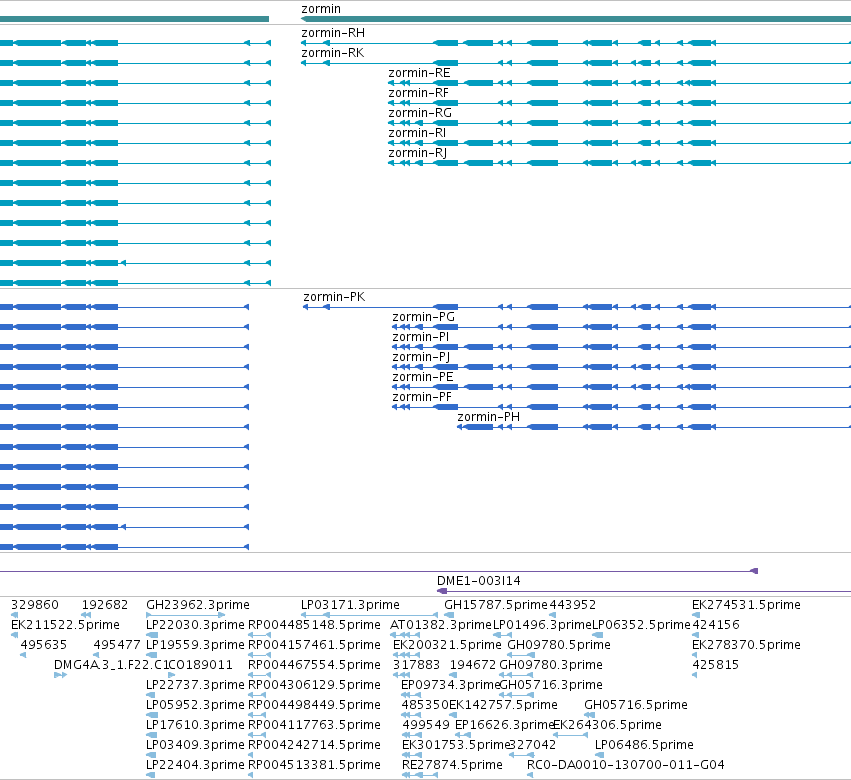Select the zormin-RK transcript label
851x780 pixels.
[333, 53]
